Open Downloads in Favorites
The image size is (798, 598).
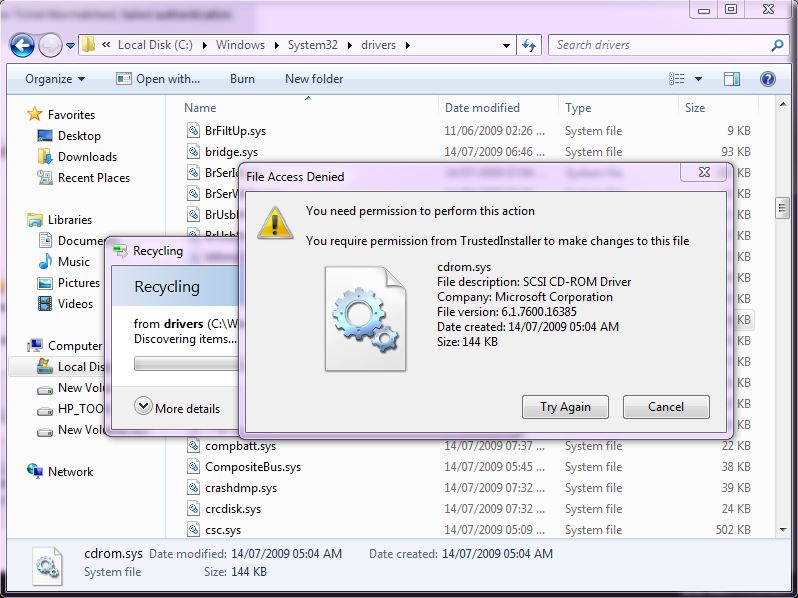click(87, 157)
